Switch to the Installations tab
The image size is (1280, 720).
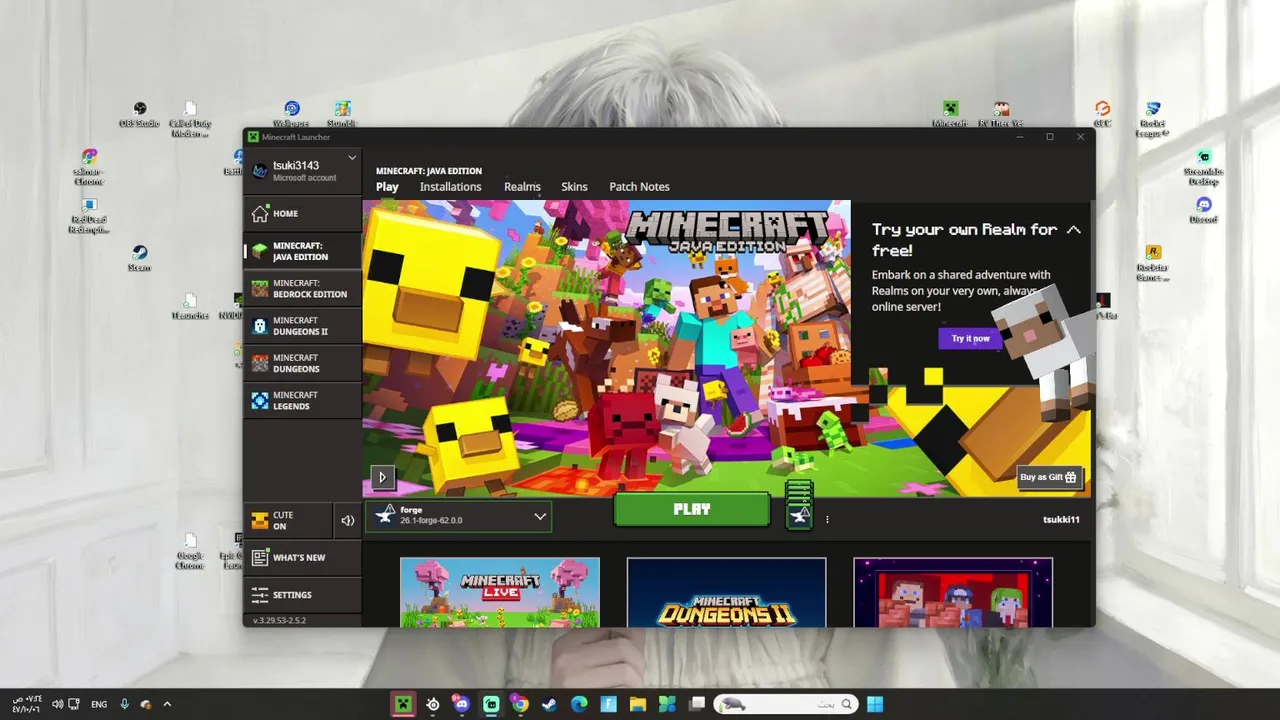[450, 187]
